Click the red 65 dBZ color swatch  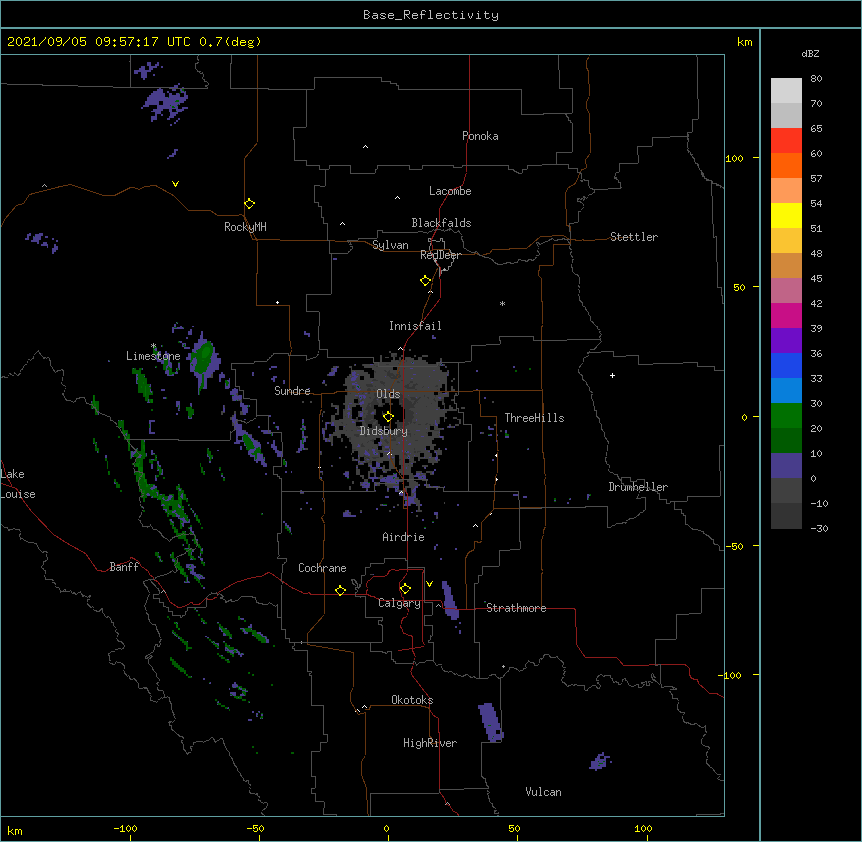pyautogui.click(x=786, y=140)
